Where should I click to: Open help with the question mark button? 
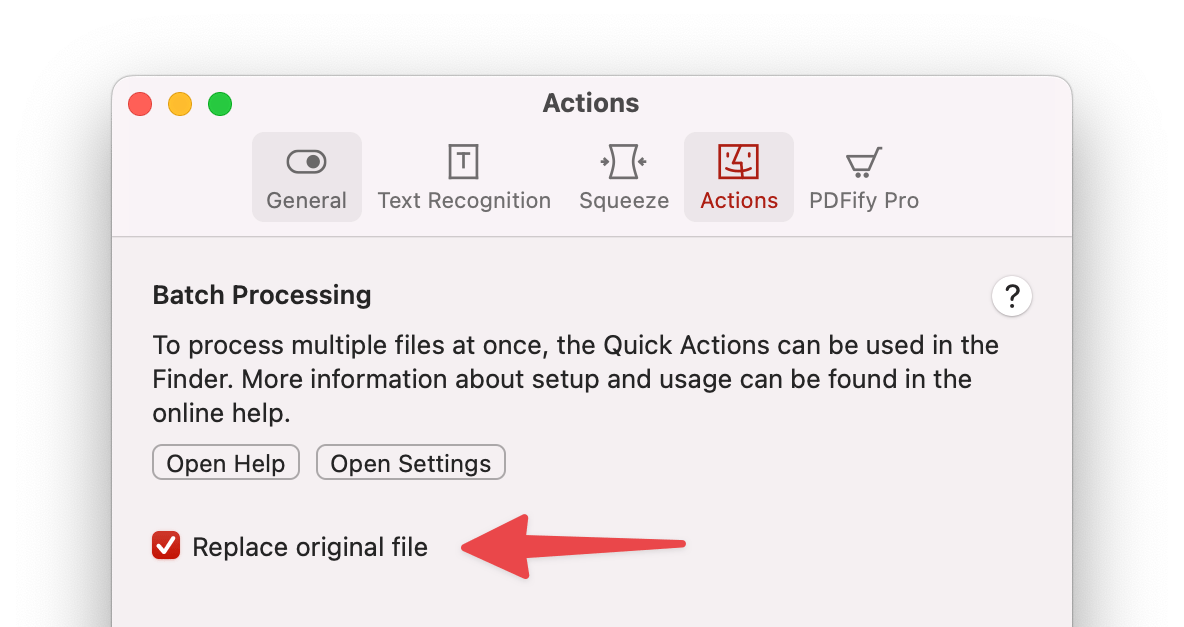[x=1012, y=297]
